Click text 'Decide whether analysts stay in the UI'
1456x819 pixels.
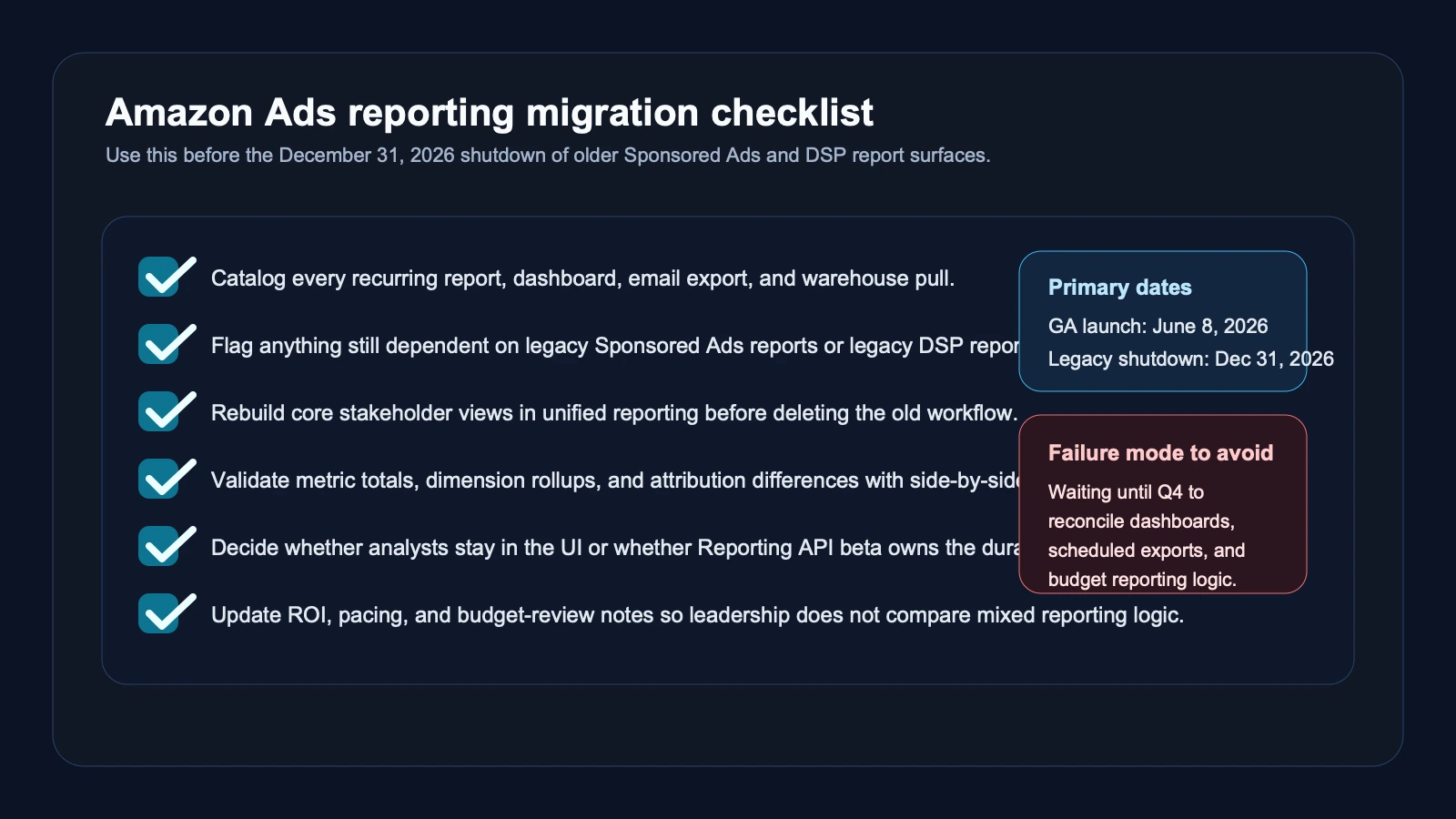(x=396, y=548)
